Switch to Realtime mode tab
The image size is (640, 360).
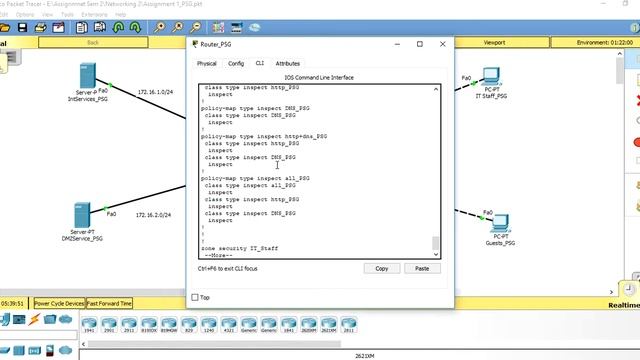pos(624,305)
